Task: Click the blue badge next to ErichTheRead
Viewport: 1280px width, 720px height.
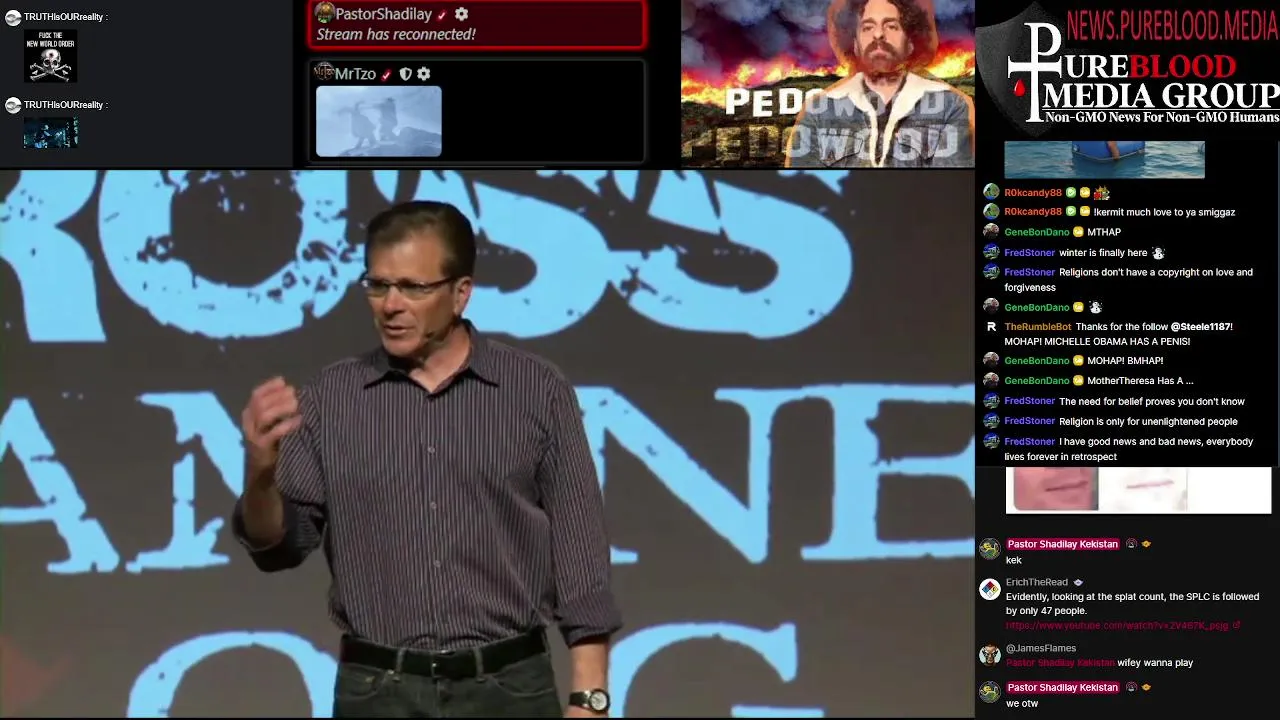Action: pyautogui.click(x=1078, y=582)
